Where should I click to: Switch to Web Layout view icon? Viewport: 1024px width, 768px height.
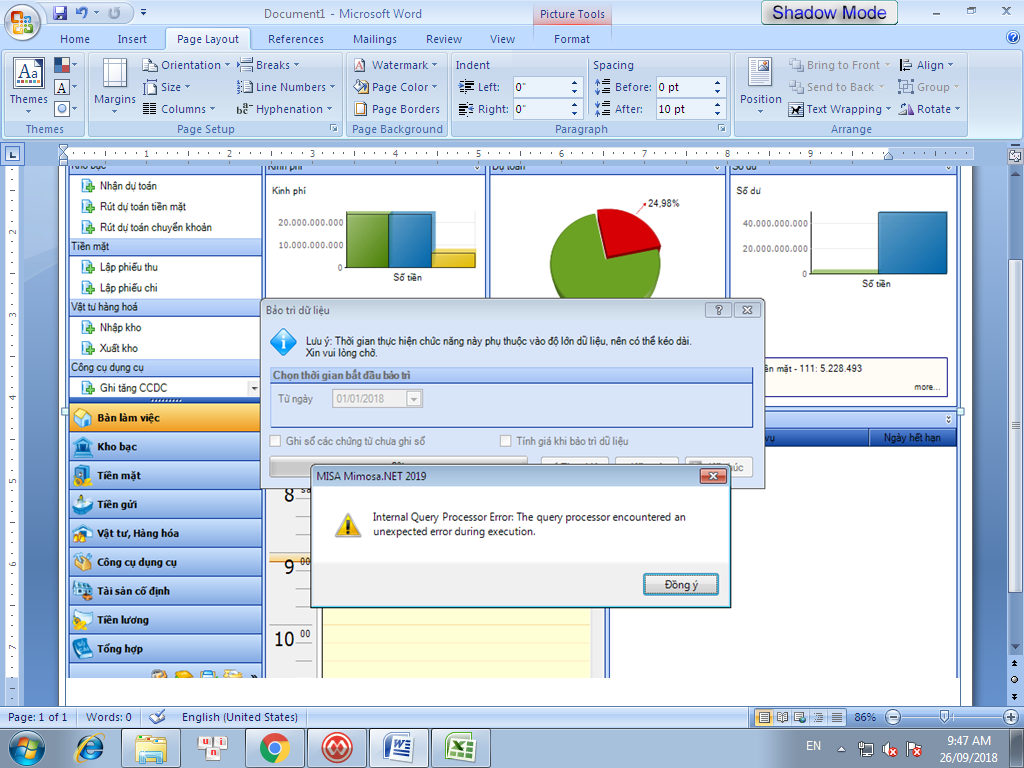(x=800, y=717)
